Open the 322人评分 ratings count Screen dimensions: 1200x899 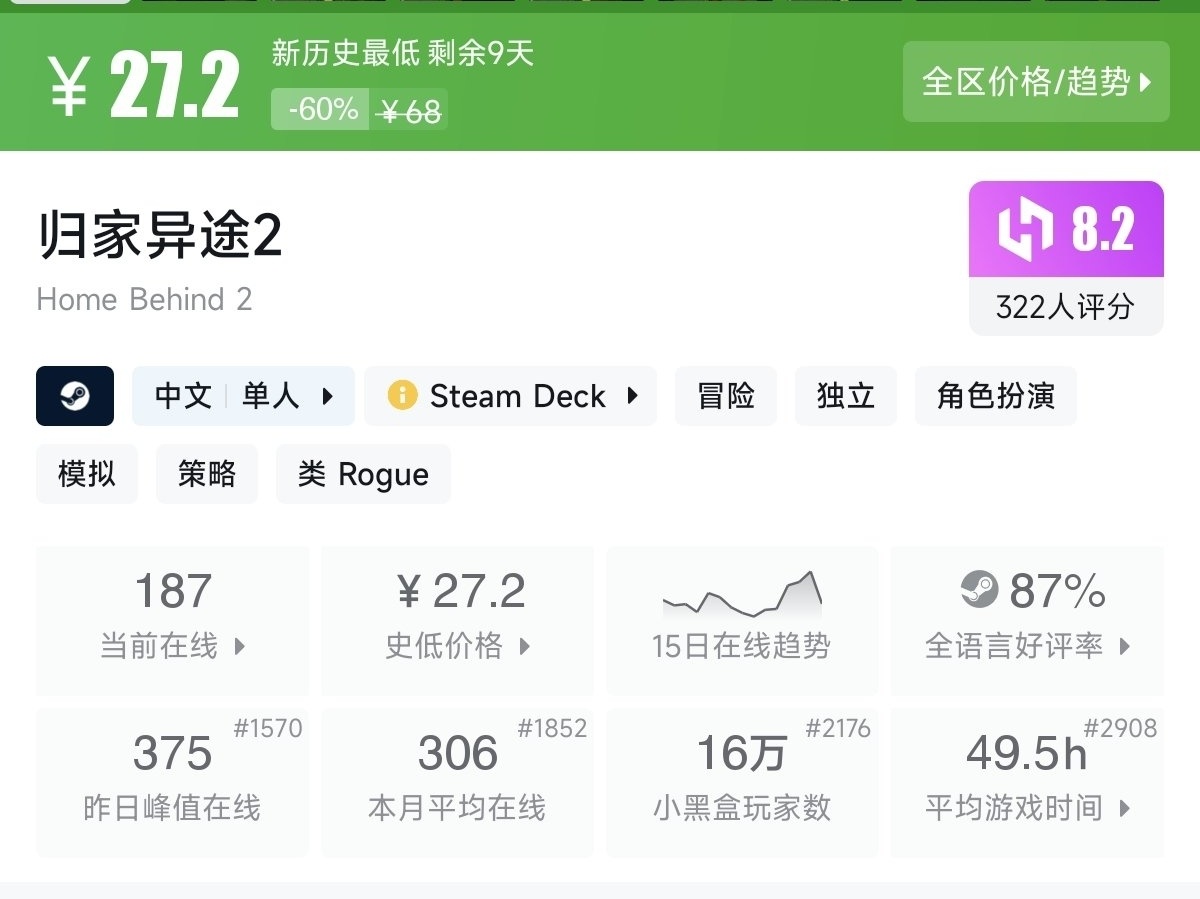click(x=1065, y=306)
